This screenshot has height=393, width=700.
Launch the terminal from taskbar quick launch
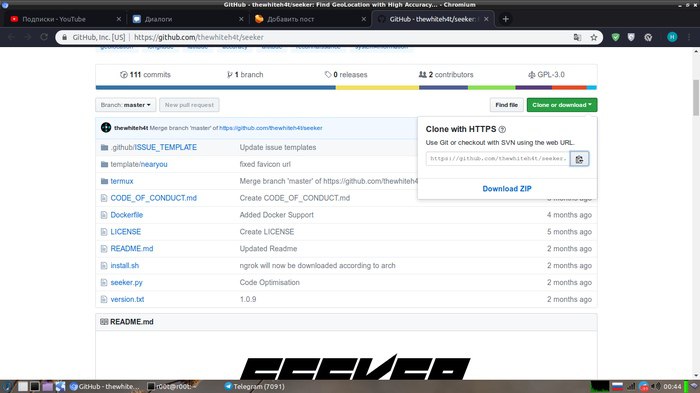(35, 386)
